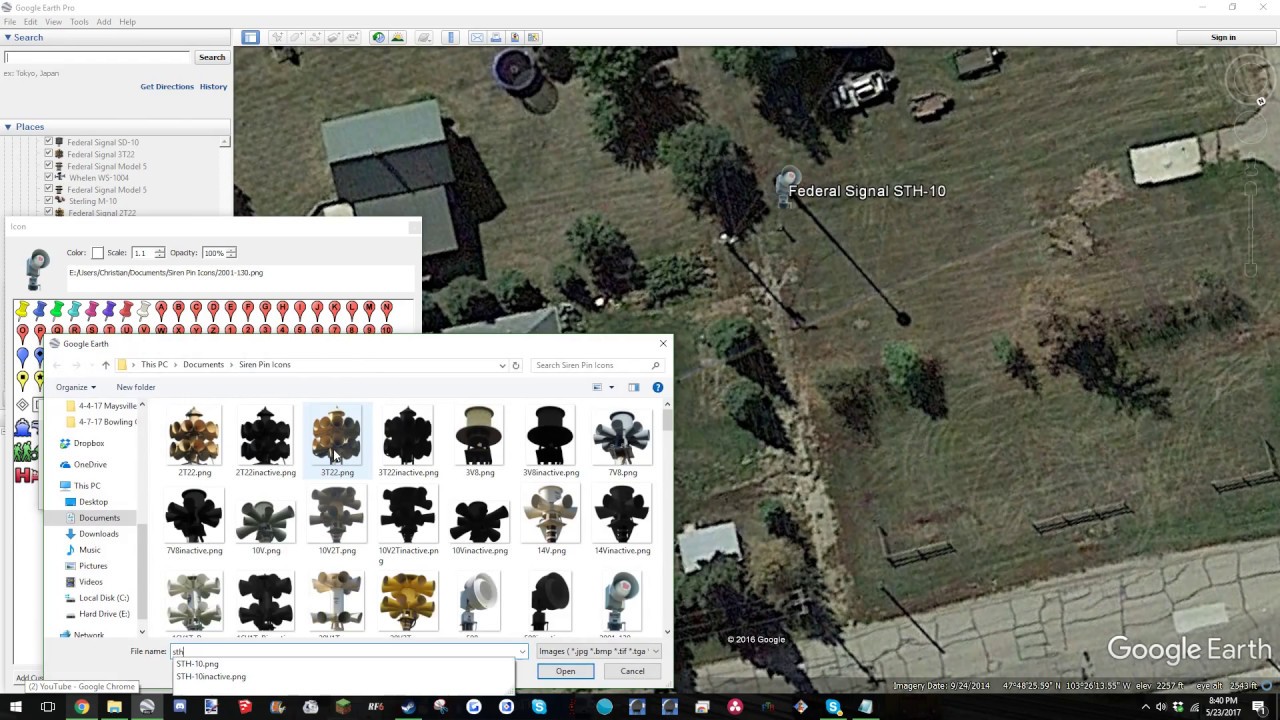Screen dimensions: 1280x720
Task: Open the Add menu
Action: click(104, 21)
